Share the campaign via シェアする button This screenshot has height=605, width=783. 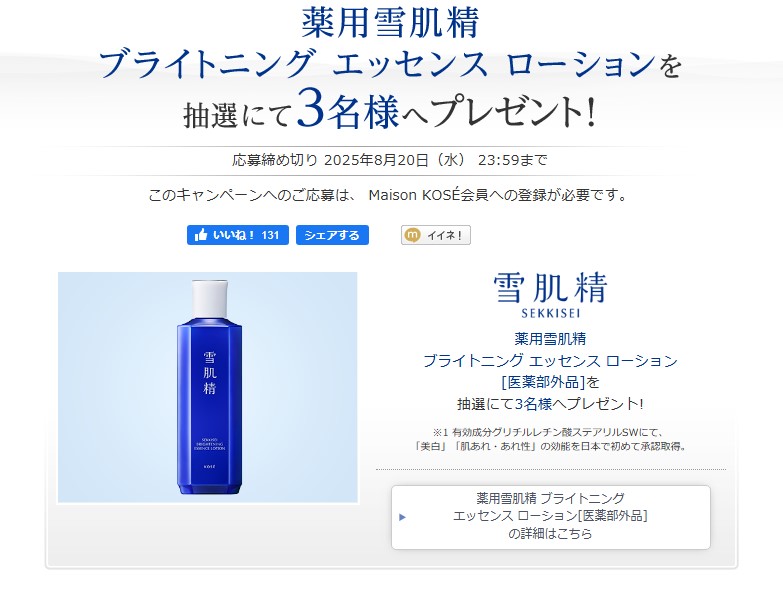click(332, 235)
